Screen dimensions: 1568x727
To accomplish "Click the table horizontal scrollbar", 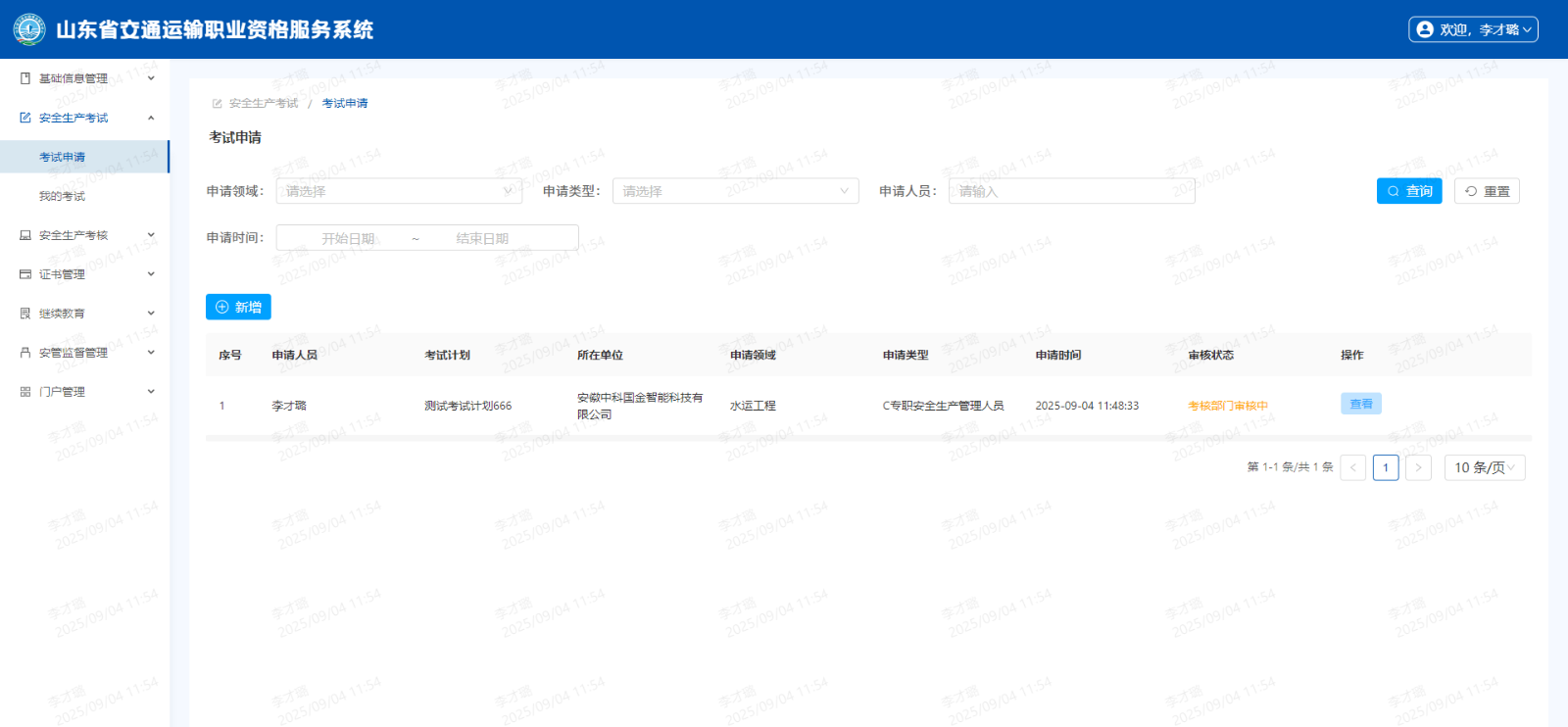I will [868, 438].
